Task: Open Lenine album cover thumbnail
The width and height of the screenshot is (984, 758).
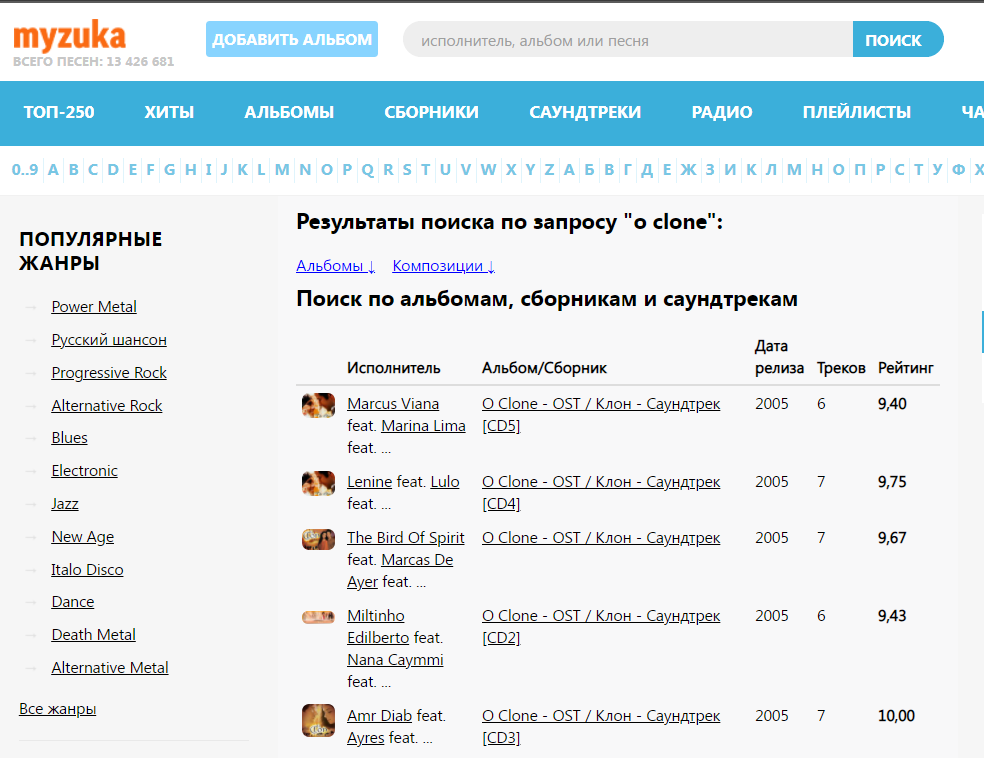Action: click(x=318, y=483)
